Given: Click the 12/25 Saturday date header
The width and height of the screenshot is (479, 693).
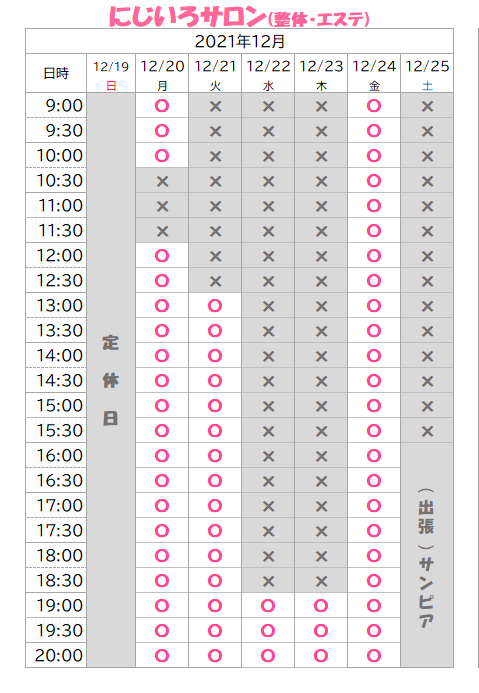Looking at the screenshot, I should point(427,73).
